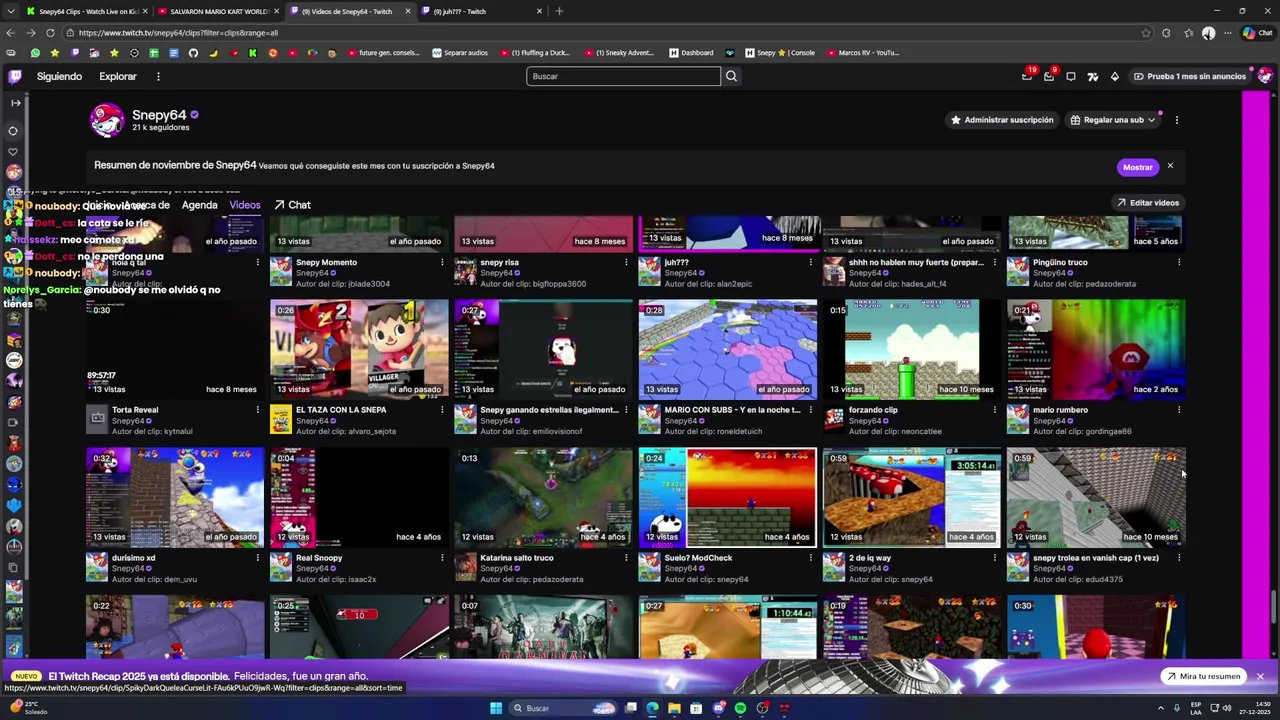Open the user profile avatar menu
The width and height of the screenshot is (1280, 720).
point(1265,76)
